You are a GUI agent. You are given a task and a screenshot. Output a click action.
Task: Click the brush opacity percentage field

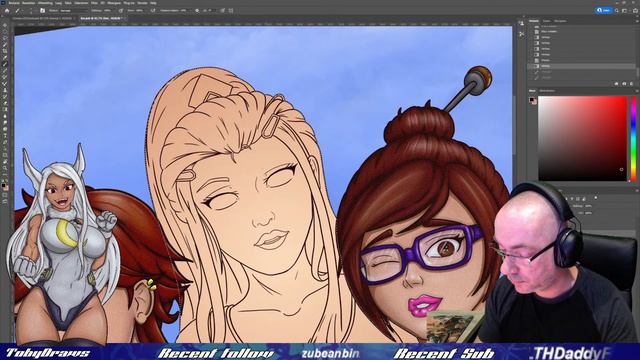[108, 11]
